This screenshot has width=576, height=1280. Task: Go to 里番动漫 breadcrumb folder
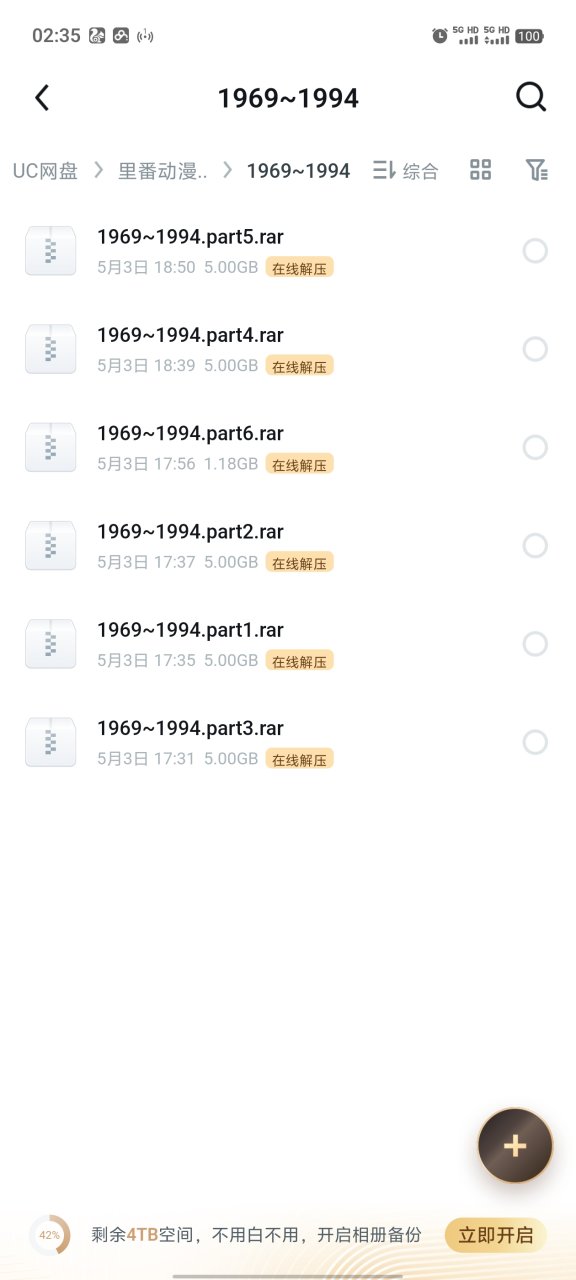click(x=163, y=171)
